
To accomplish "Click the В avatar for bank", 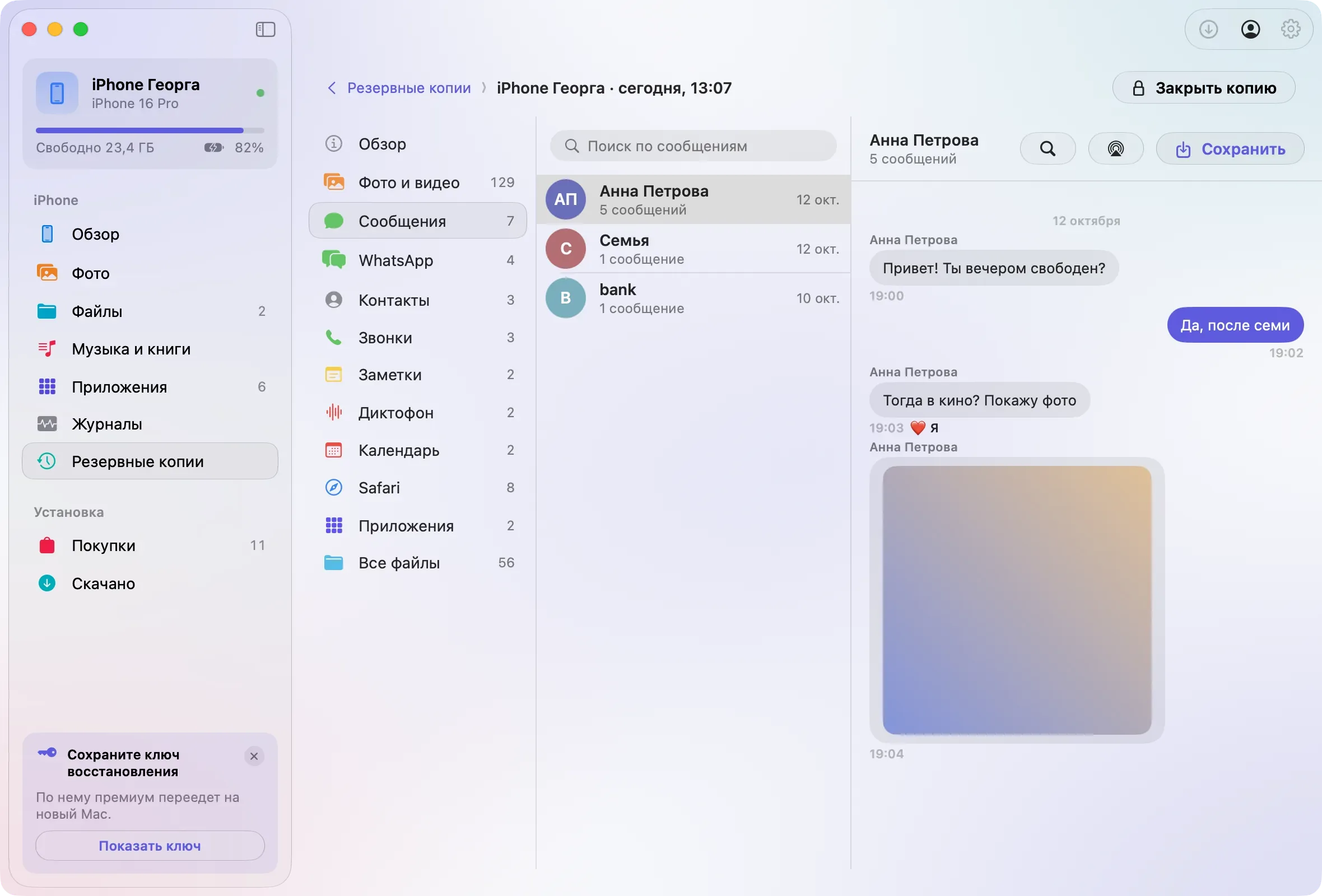I will click(565, 298).
